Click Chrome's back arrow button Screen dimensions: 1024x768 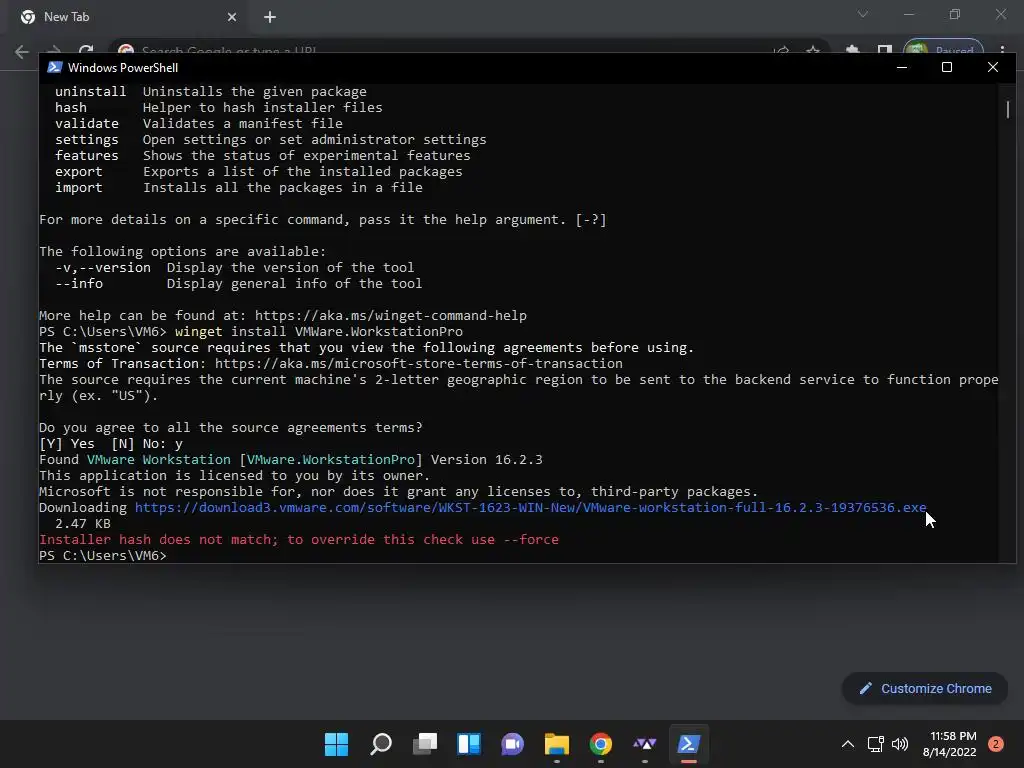tap(22, 51)
